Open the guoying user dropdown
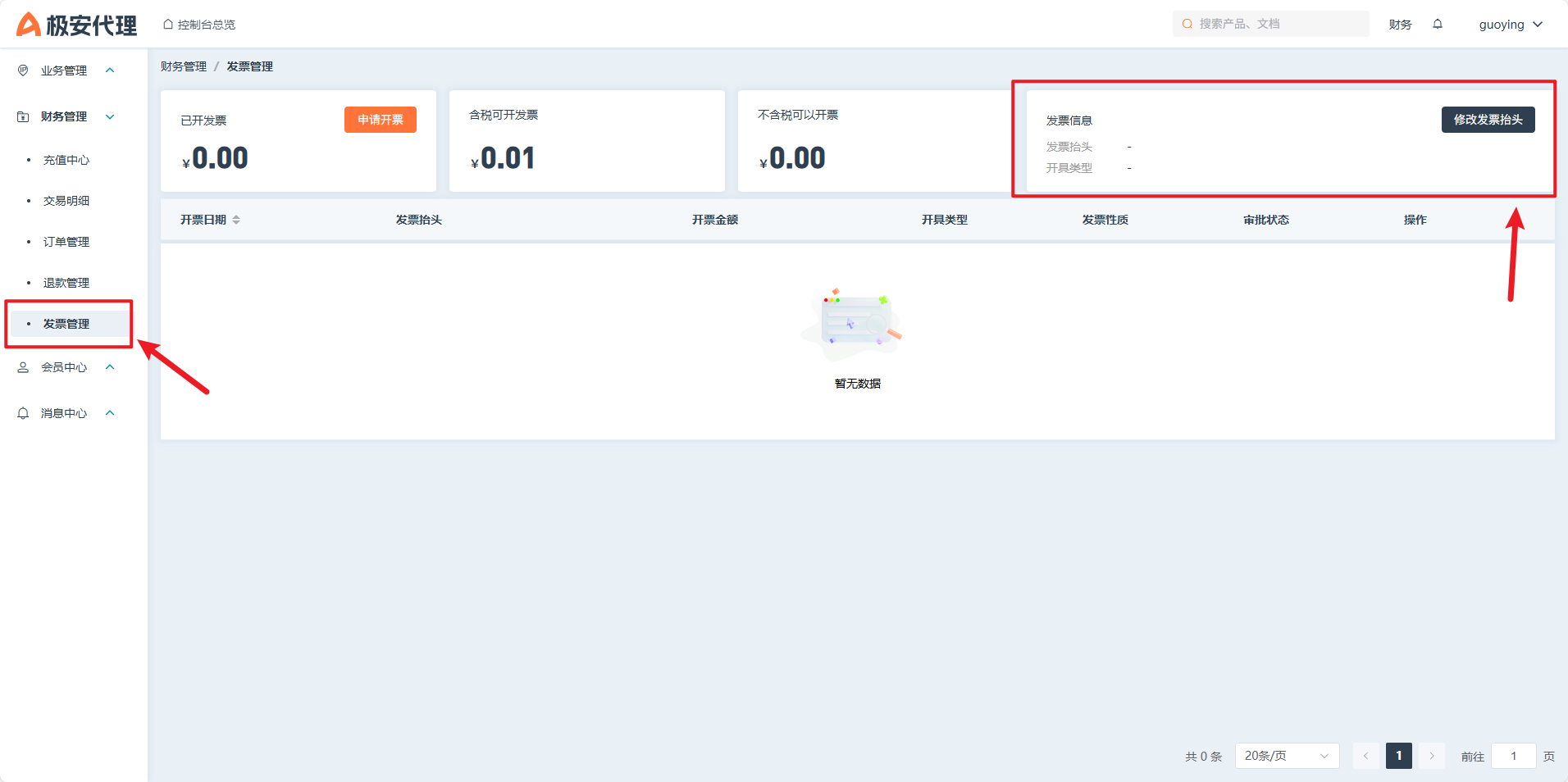This screenshot has height=782, width=1568. [1511, 25]
